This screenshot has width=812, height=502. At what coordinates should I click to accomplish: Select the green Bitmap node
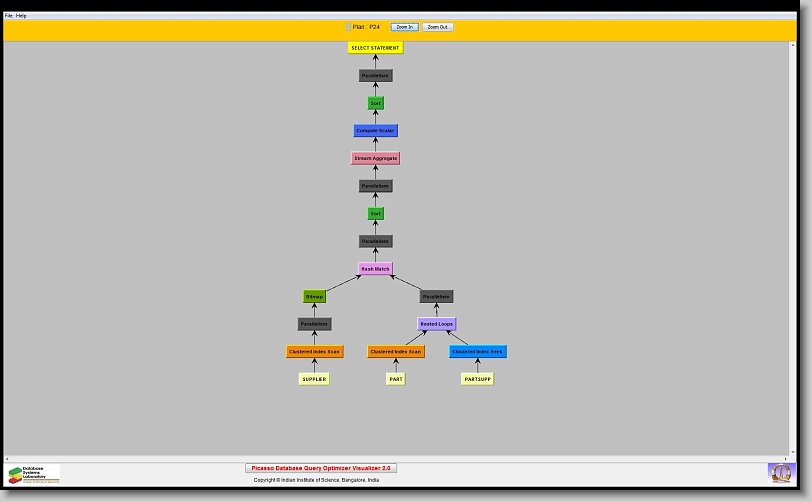[x=314, y=296]
